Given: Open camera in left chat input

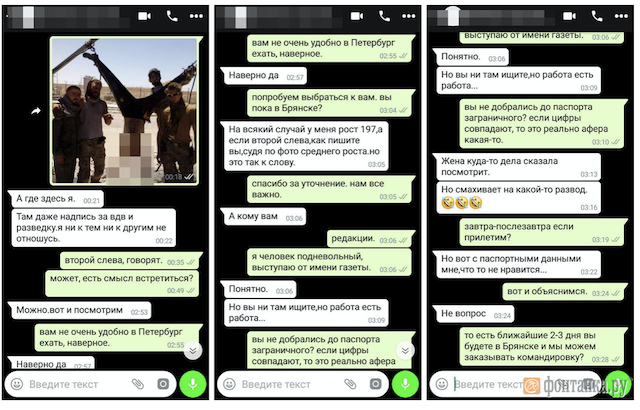Looking at the screenshot, I should (x=163, y=384).
